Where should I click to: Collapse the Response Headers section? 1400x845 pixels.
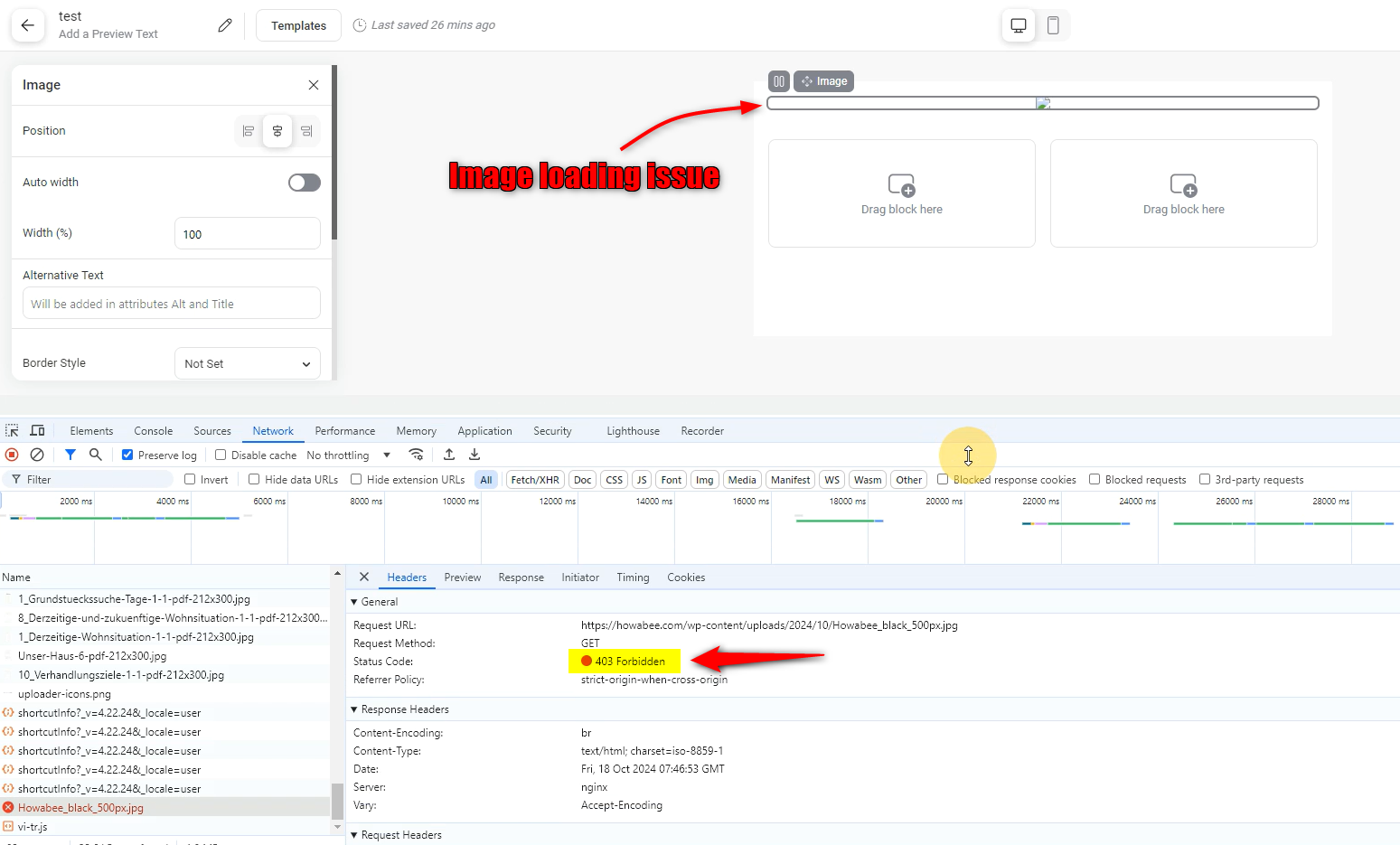[x=354, y=709]
